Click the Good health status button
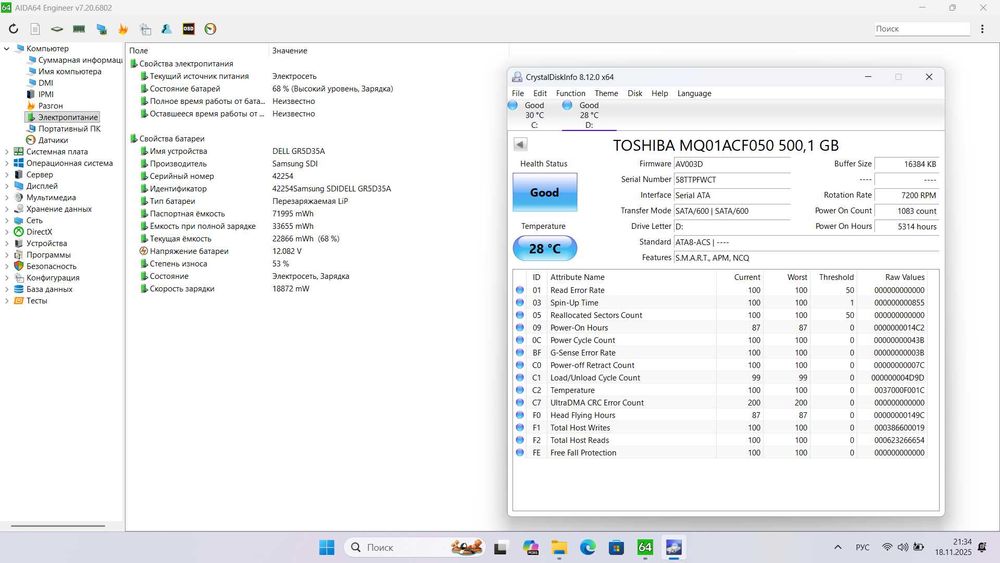Image resolution: width=1000 pixels, height=563 pixels. click(544, 192)
